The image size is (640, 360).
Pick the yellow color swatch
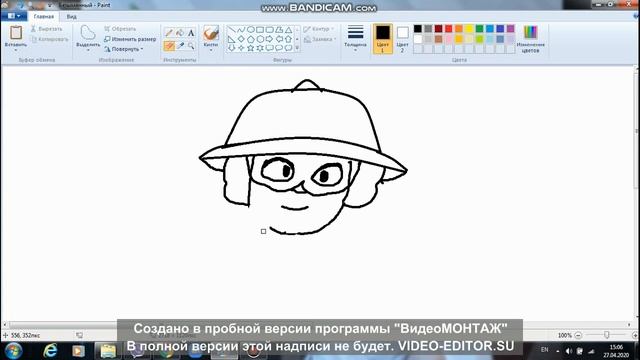pos(469,29)
